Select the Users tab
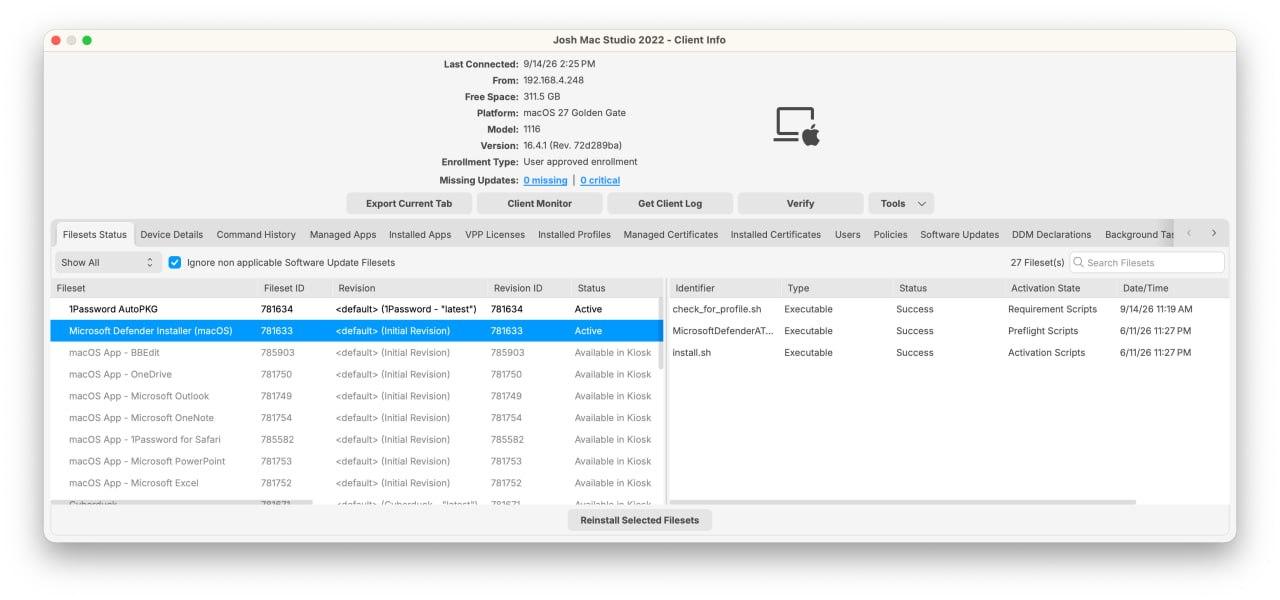The image size is (1280, 600). (x=848, y=235)
